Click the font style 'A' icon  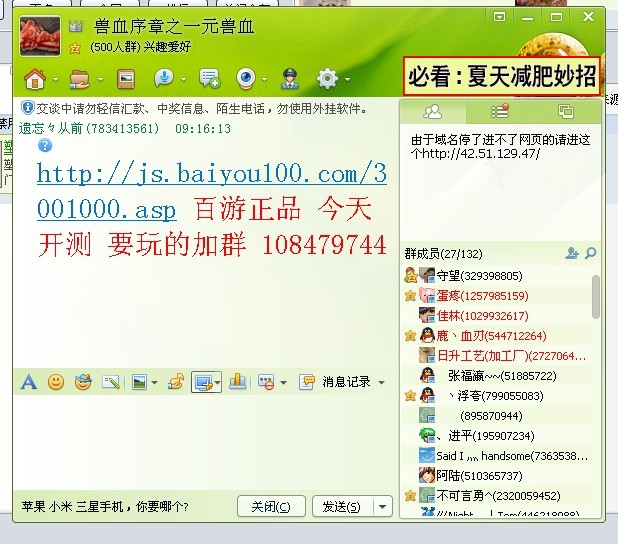pyautogui.click(x=29, y=382)
